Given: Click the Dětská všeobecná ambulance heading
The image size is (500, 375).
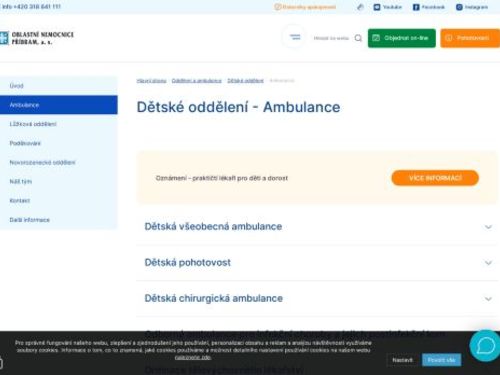Looking at the screenshot, I should 213,226.
